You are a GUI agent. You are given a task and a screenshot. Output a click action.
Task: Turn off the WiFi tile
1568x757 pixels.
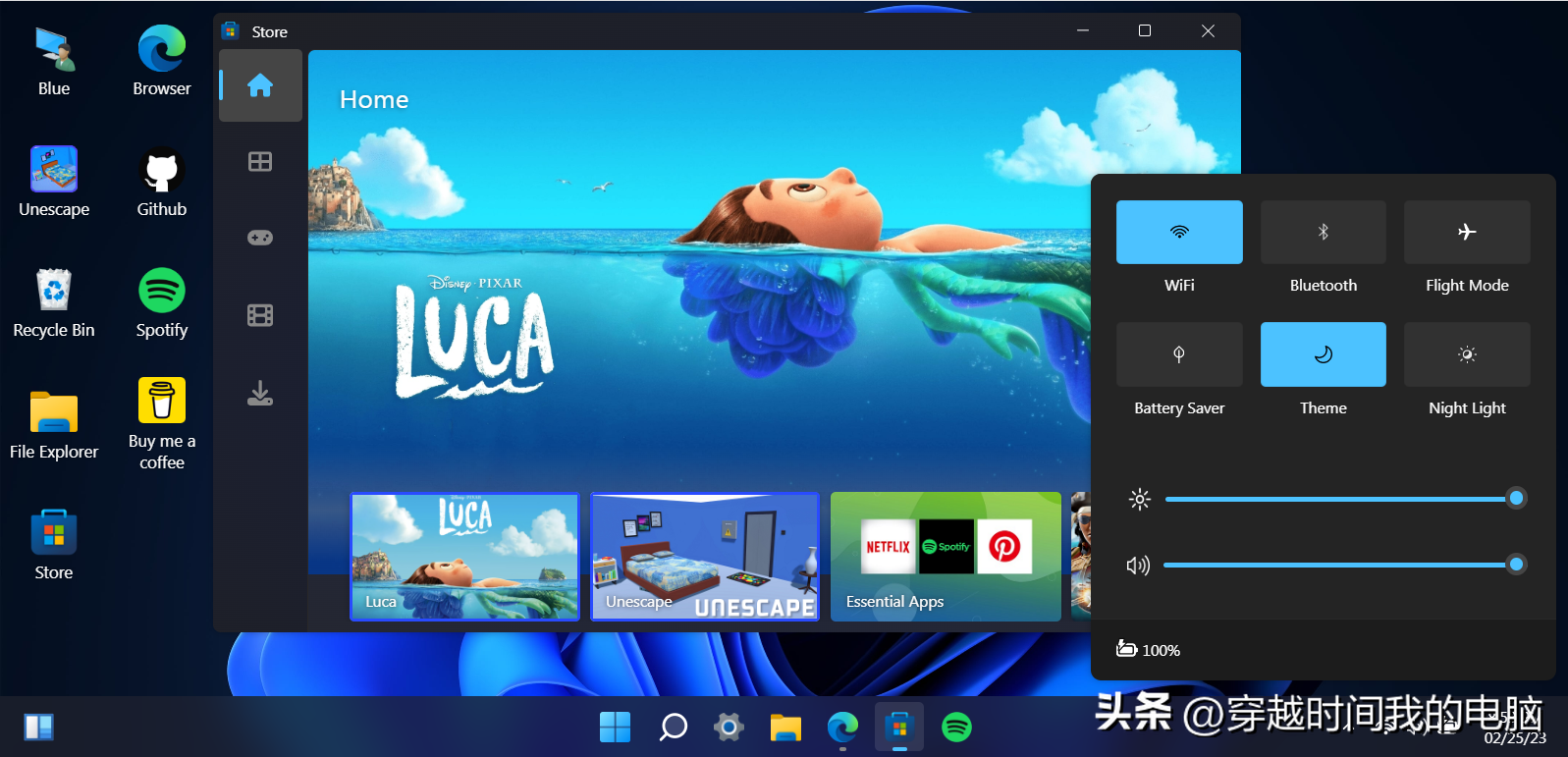point(1179,233)
